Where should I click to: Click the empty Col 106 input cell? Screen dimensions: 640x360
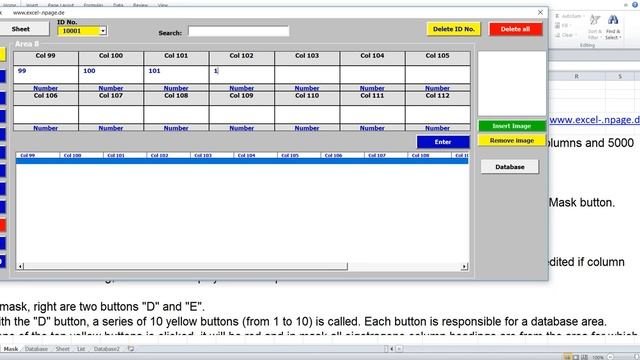[x=46, y=115]
